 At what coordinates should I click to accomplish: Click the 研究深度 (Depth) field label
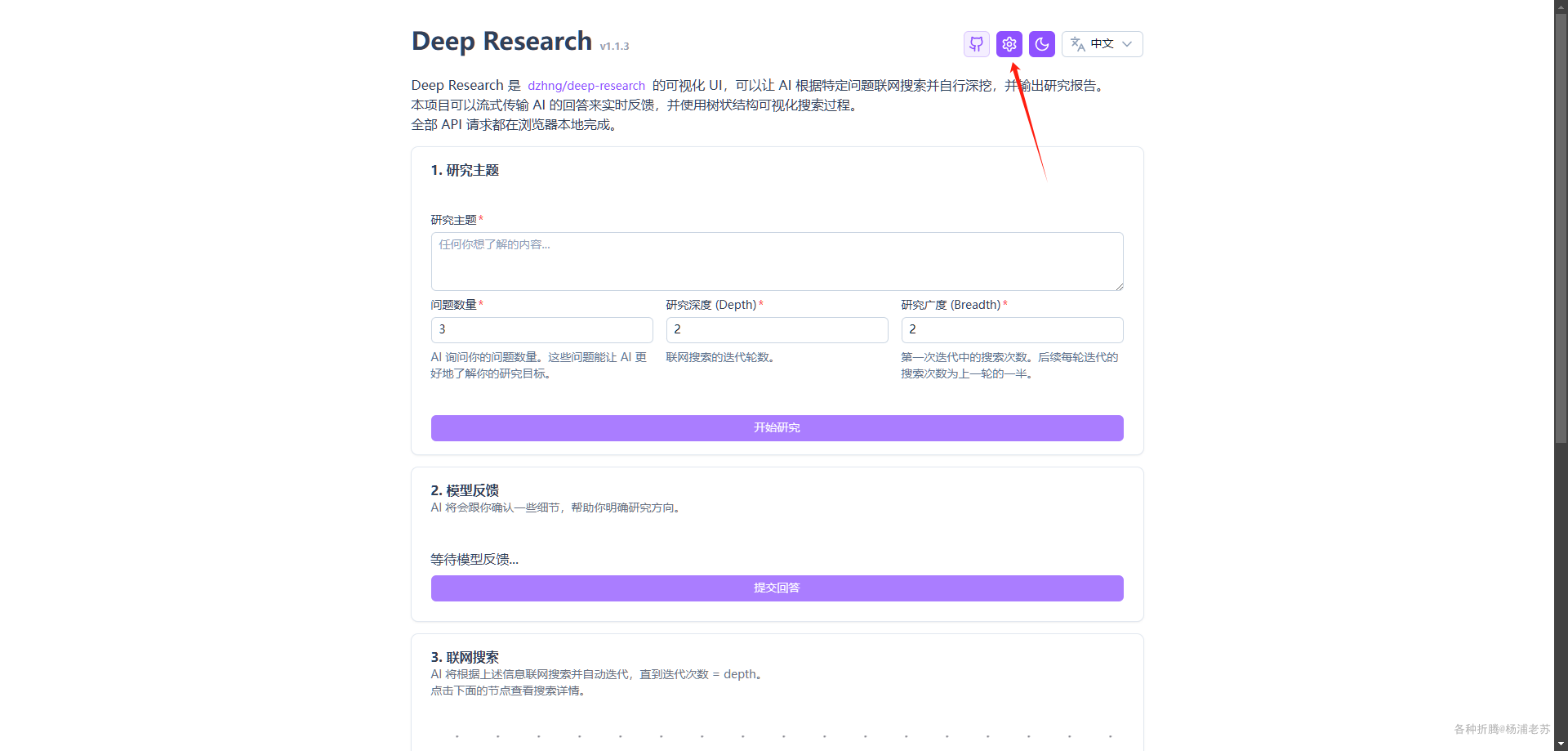click(711, 305)
